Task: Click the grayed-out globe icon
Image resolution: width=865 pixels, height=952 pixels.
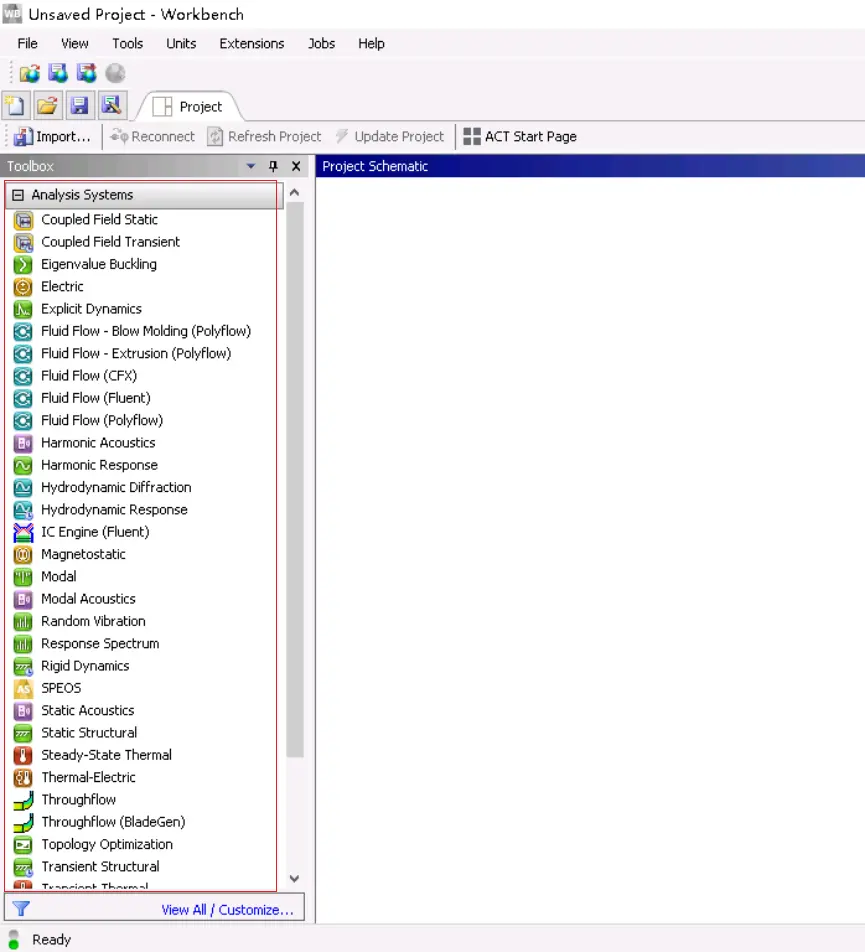Action: (x=115, y=73)
